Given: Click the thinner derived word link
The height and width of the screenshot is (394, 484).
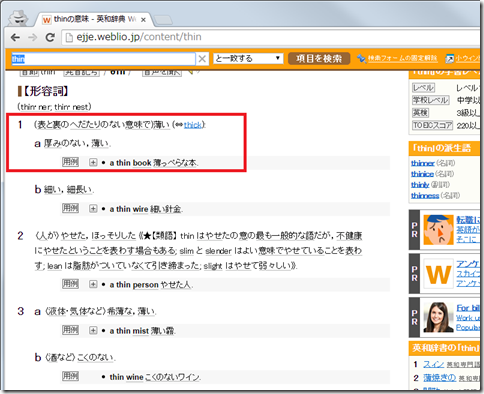Looking at the screenshot, I should [x=423, y=163].
